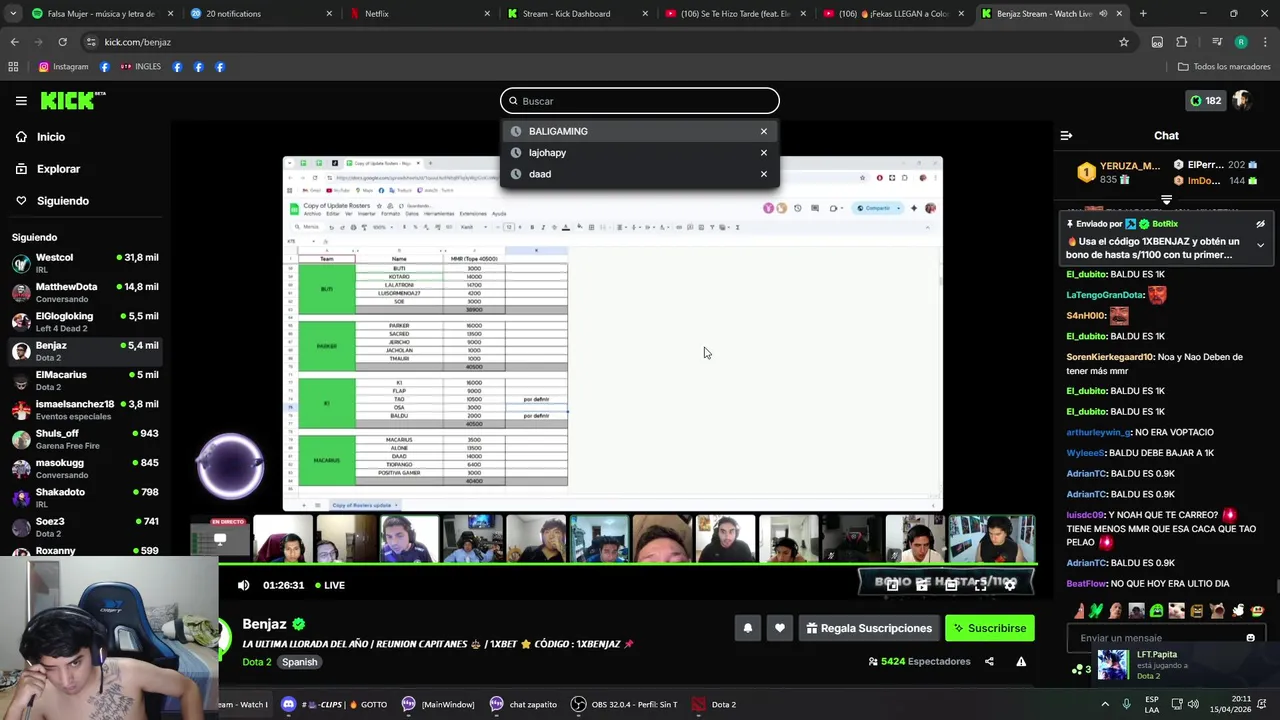Share the stream via share icon
Image resolution: width=1280 pixels, height=720 pixels.
(x=989, y=662)
